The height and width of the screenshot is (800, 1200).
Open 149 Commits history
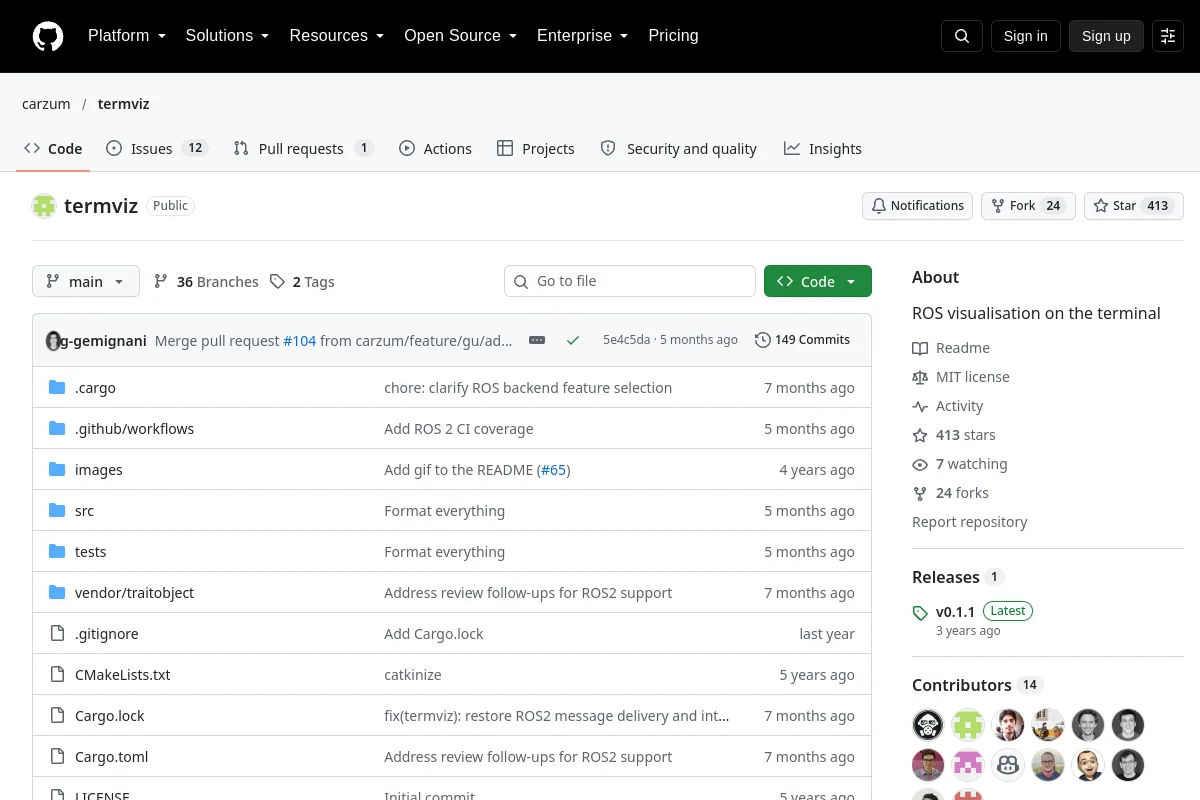(x=802, y=340)
